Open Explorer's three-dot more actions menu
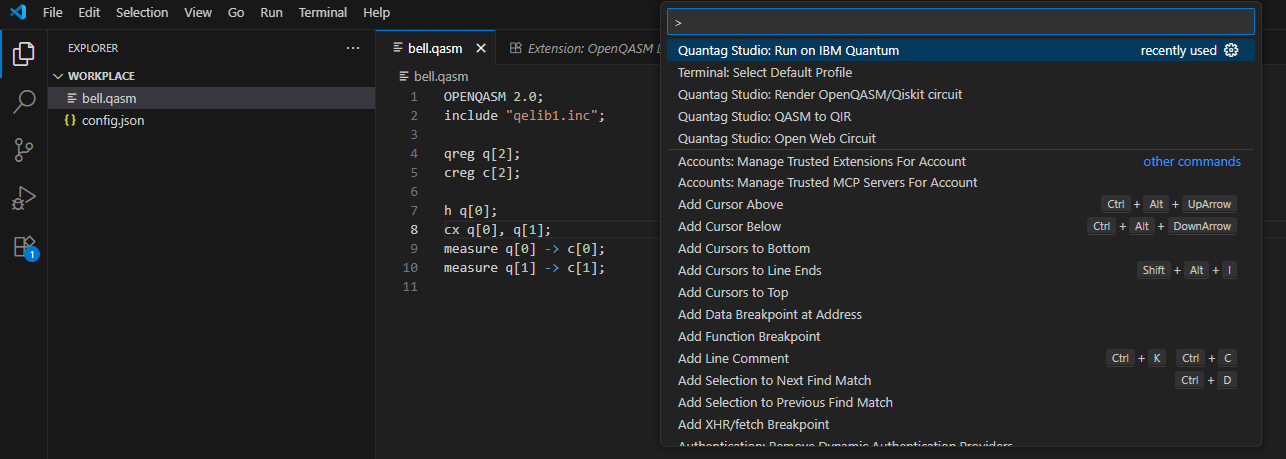 coord(352,48)
